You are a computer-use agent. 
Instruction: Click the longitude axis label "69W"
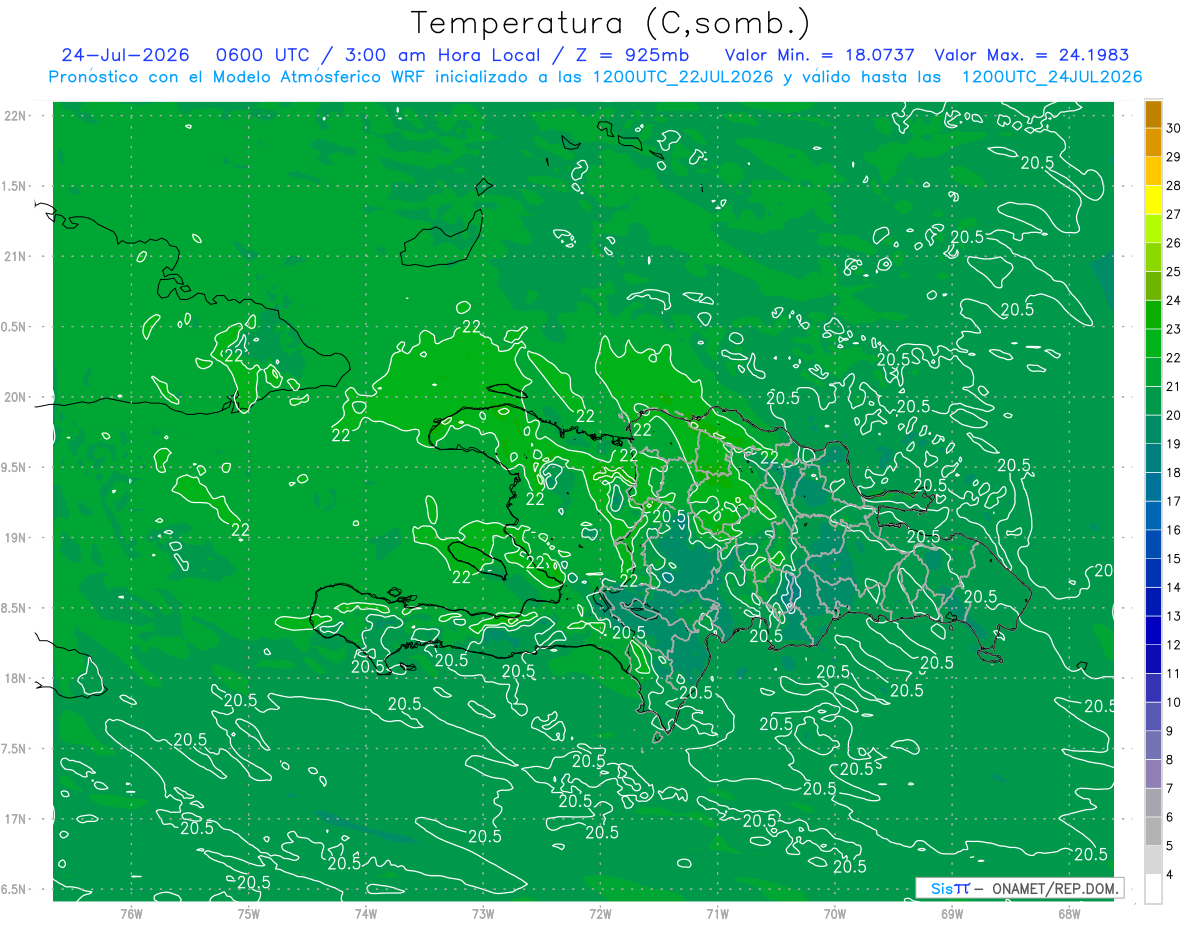(x=952, y=913)
